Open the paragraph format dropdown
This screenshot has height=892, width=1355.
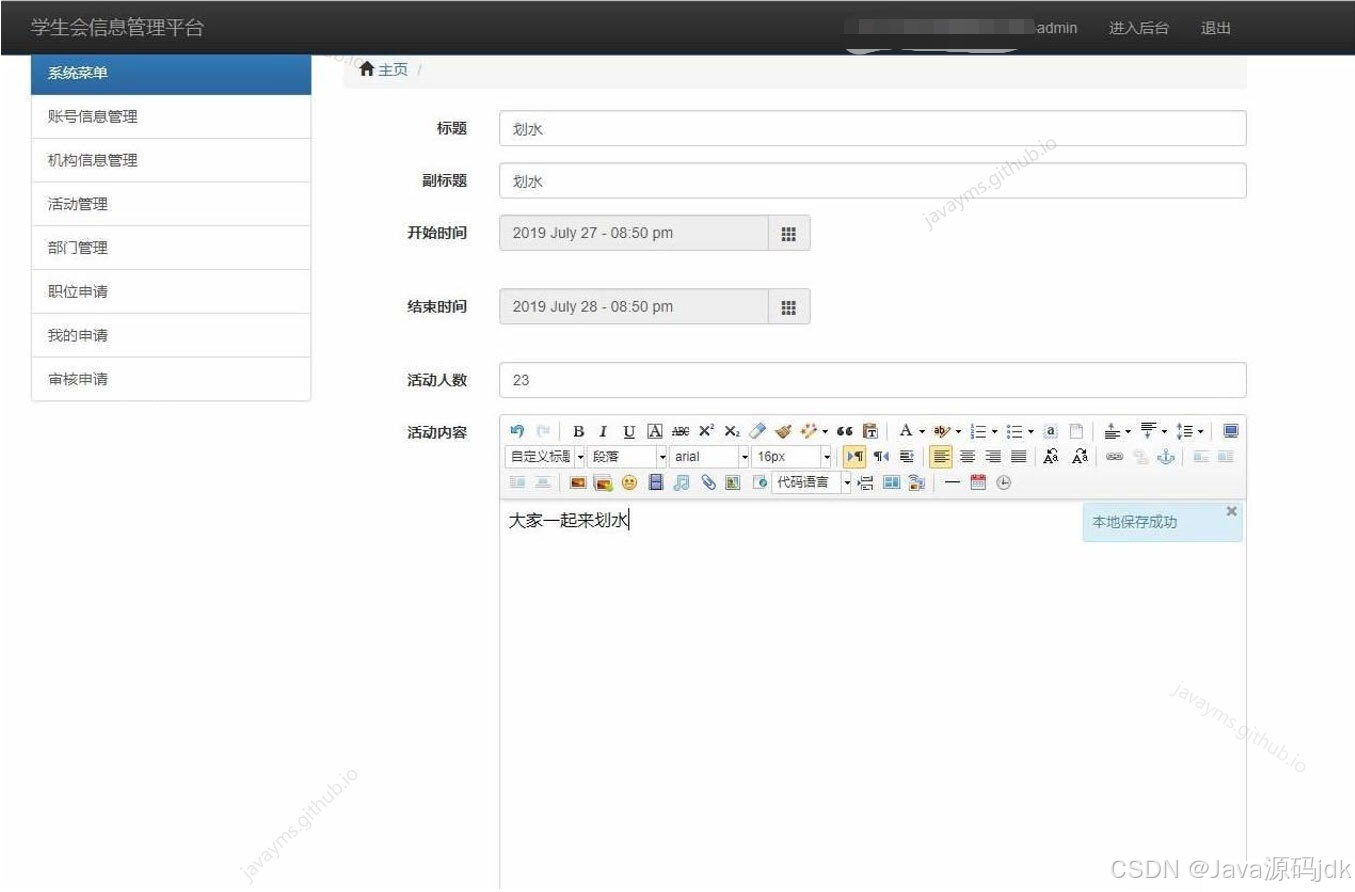tap(627, 457)
